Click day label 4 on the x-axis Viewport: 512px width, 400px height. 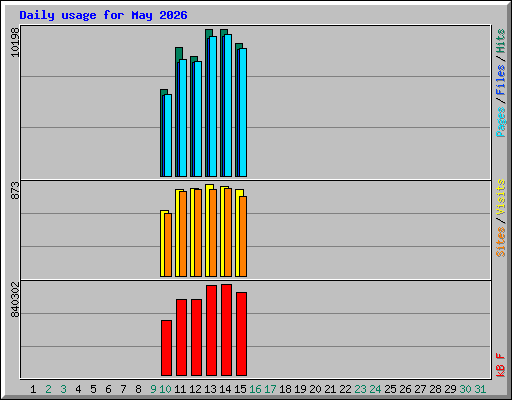coord(78,389)
